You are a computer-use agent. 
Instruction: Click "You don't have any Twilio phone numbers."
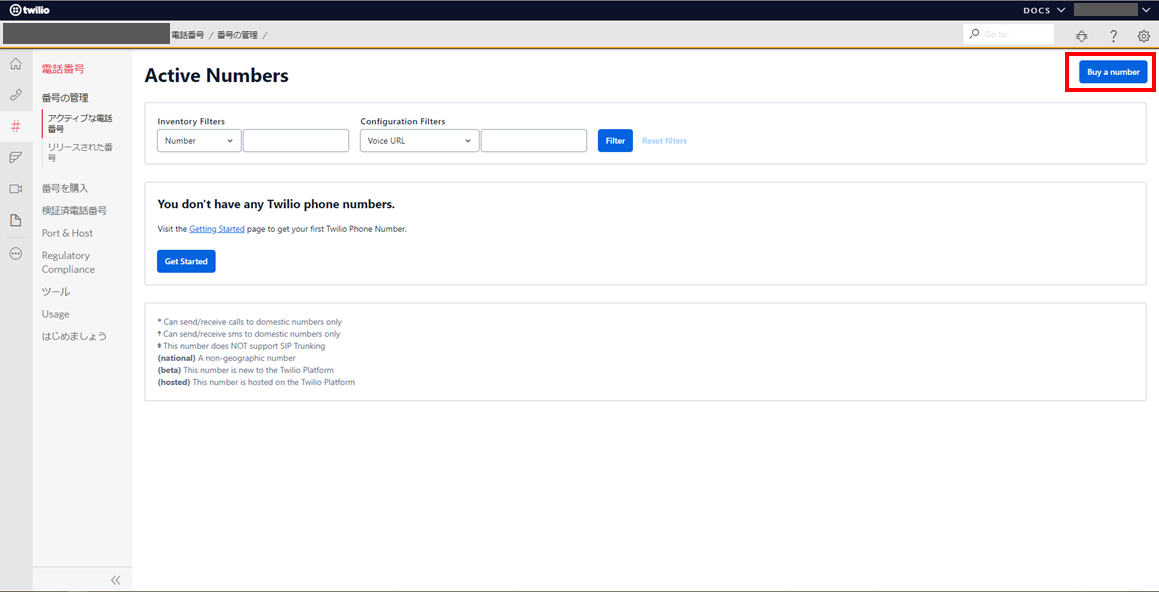coord(276,203)
